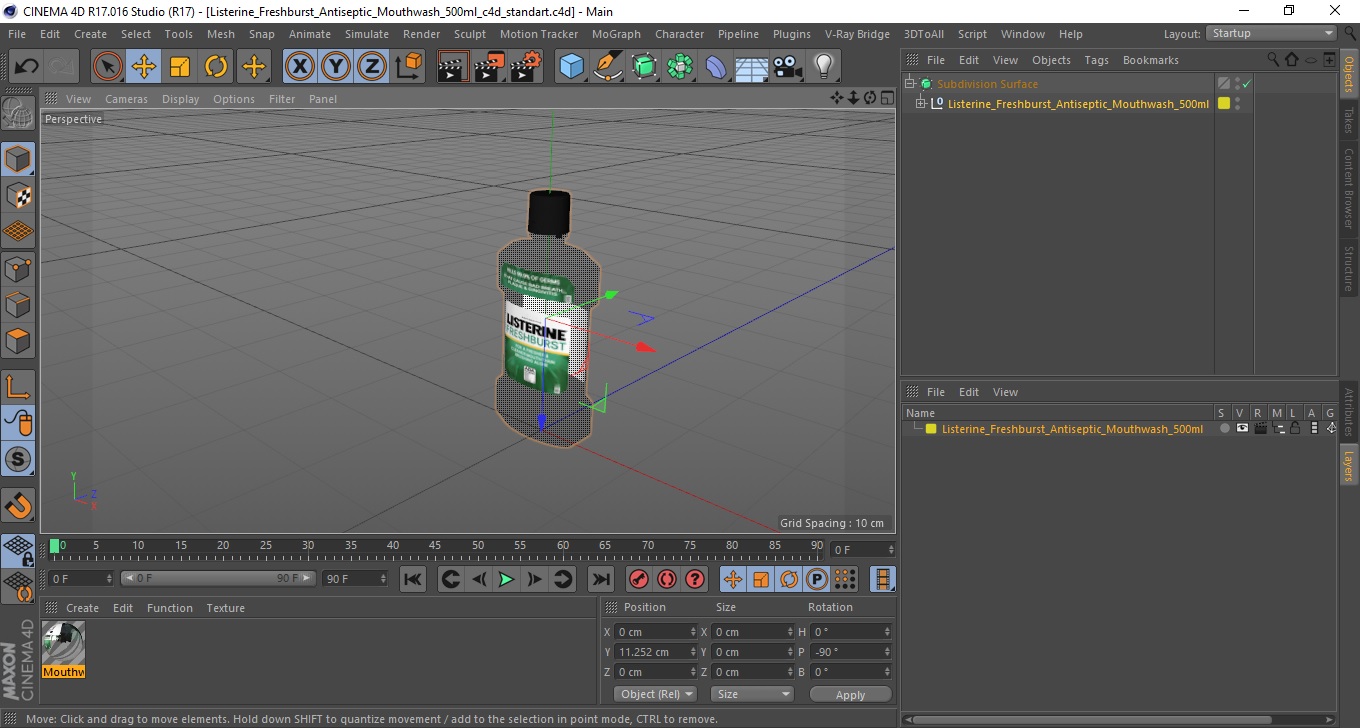Open render settings clapperboard with gear
Screen dimensions: 1360x728
coord(526,67)
